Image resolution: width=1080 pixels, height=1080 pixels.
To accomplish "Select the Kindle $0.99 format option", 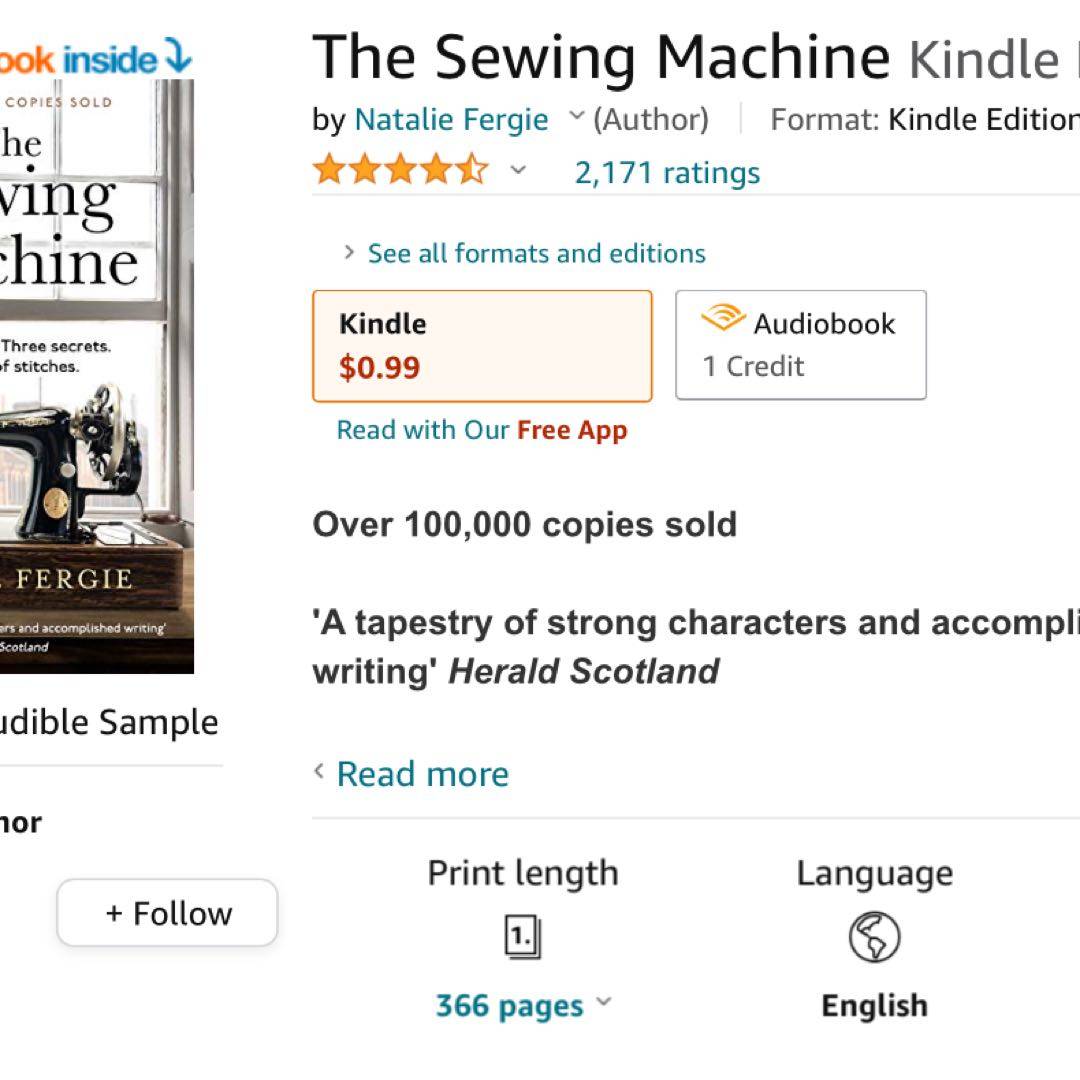I will (482, 346).
